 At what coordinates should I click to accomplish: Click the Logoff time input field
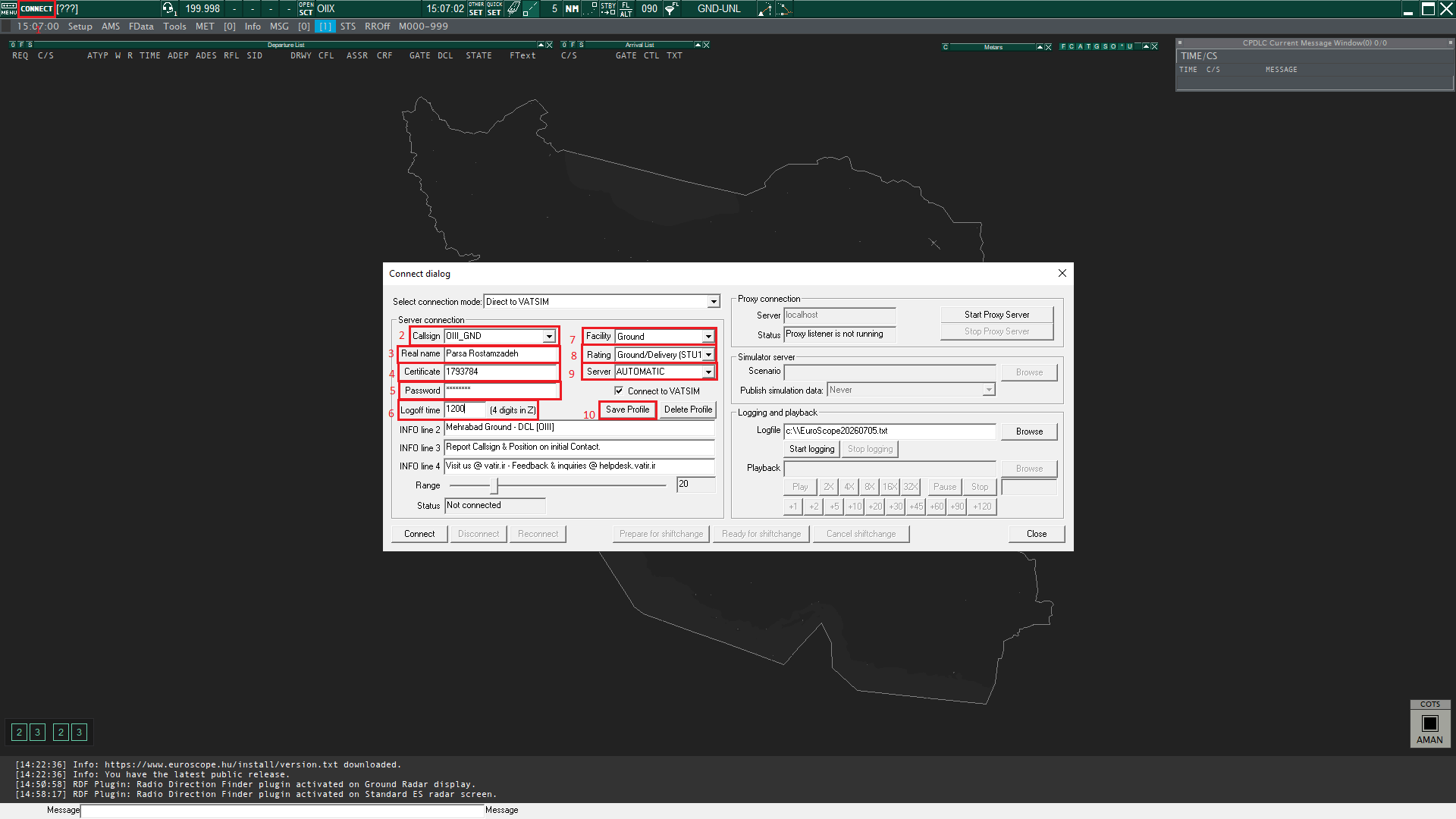click(464, 409)
